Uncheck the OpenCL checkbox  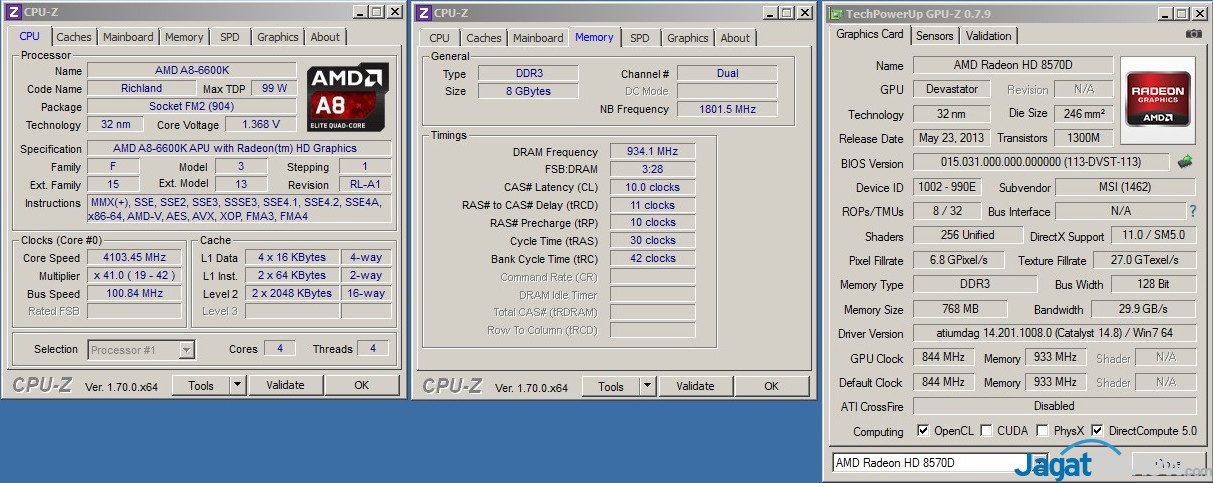coord(923,431)
